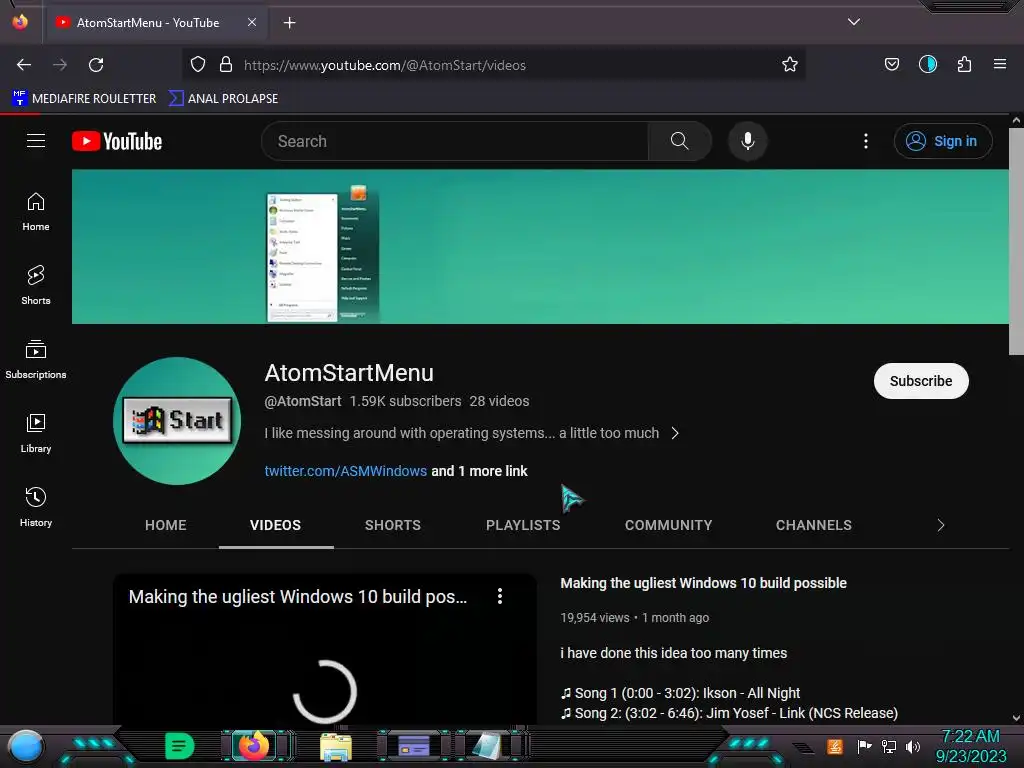This screenshot has height=768, width=1024.
Task: Click the channel banner image
Action: coord(540,246)
